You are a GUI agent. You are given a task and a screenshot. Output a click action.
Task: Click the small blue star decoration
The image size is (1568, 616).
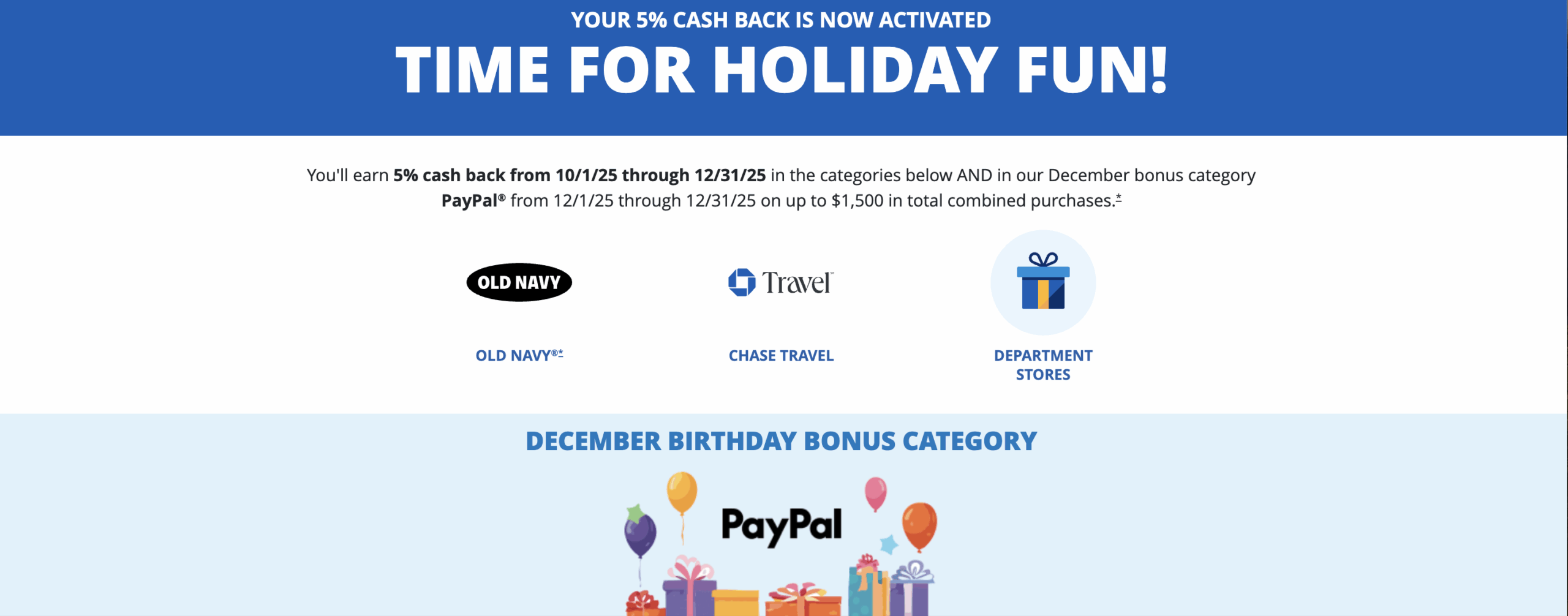point(889,544)
